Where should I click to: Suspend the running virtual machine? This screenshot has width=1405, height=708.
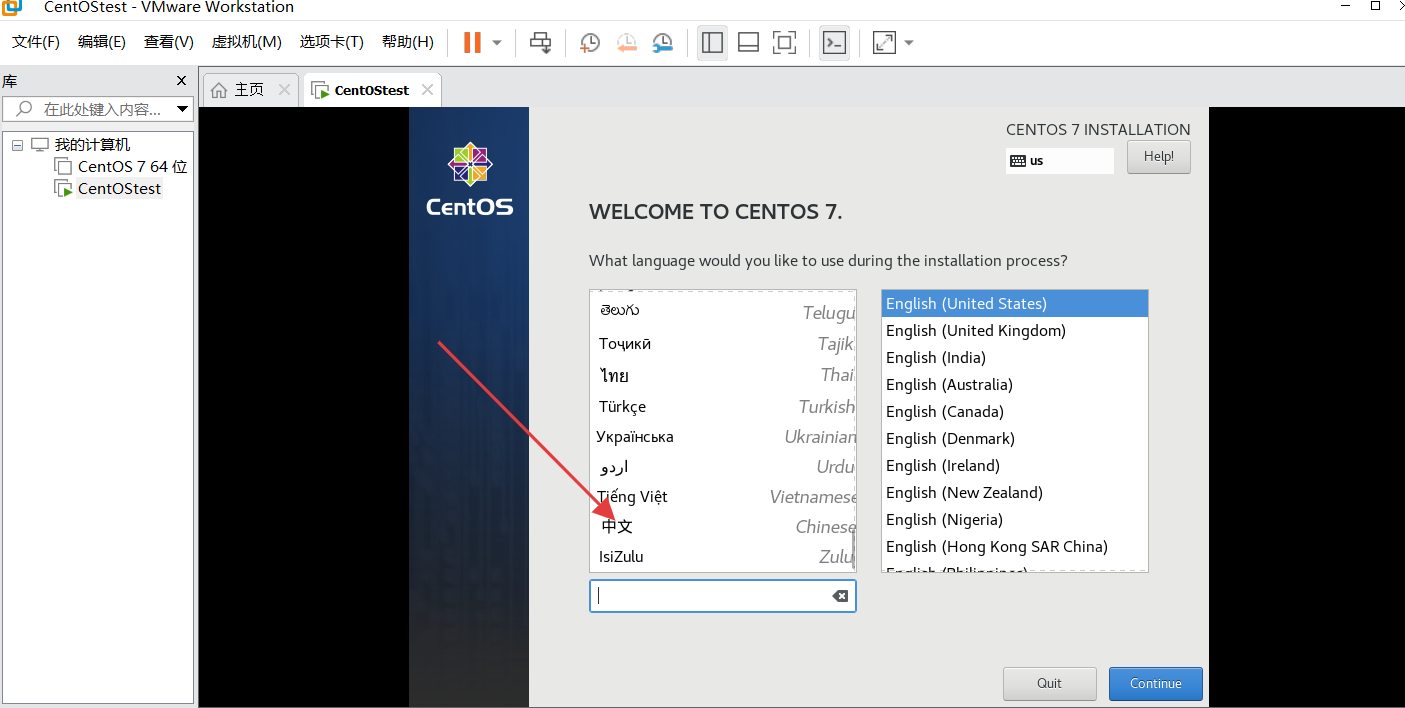click(472, 42)
